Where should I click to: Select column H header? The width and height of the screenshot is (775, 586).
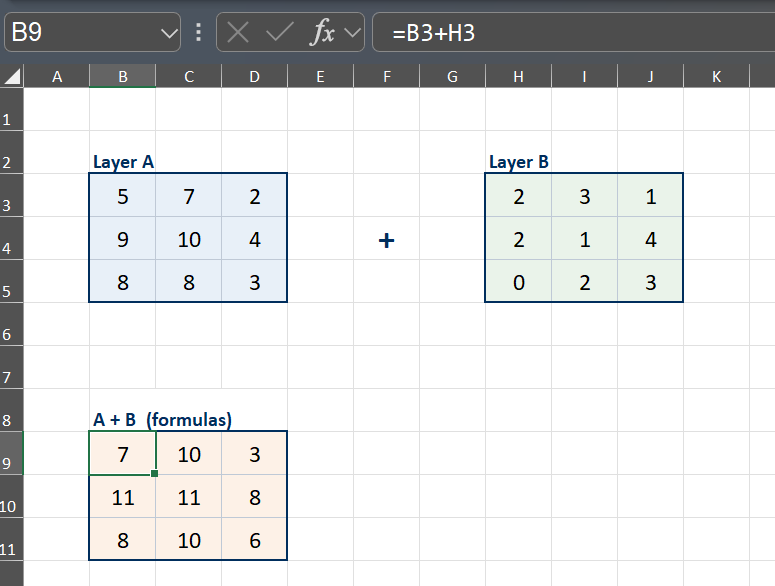coord(518,77)
